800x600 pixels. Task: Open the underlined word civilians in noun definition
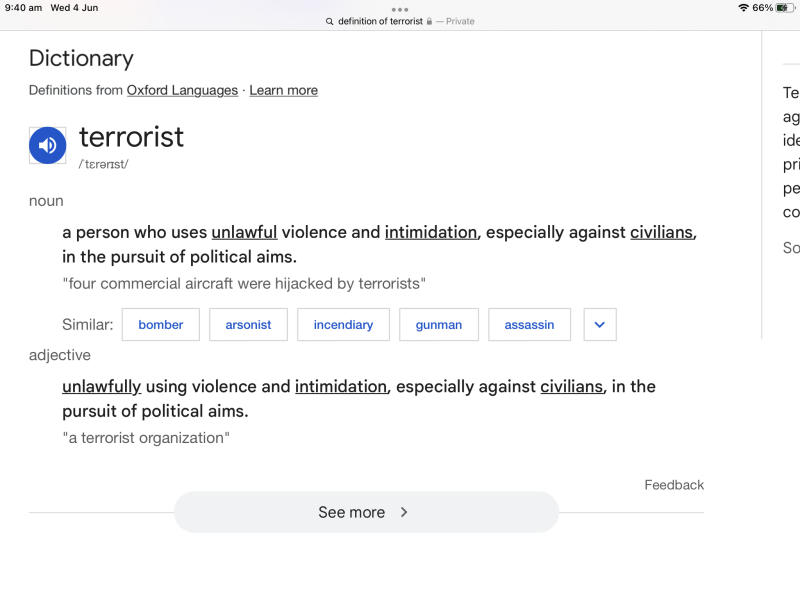(661, 232)
